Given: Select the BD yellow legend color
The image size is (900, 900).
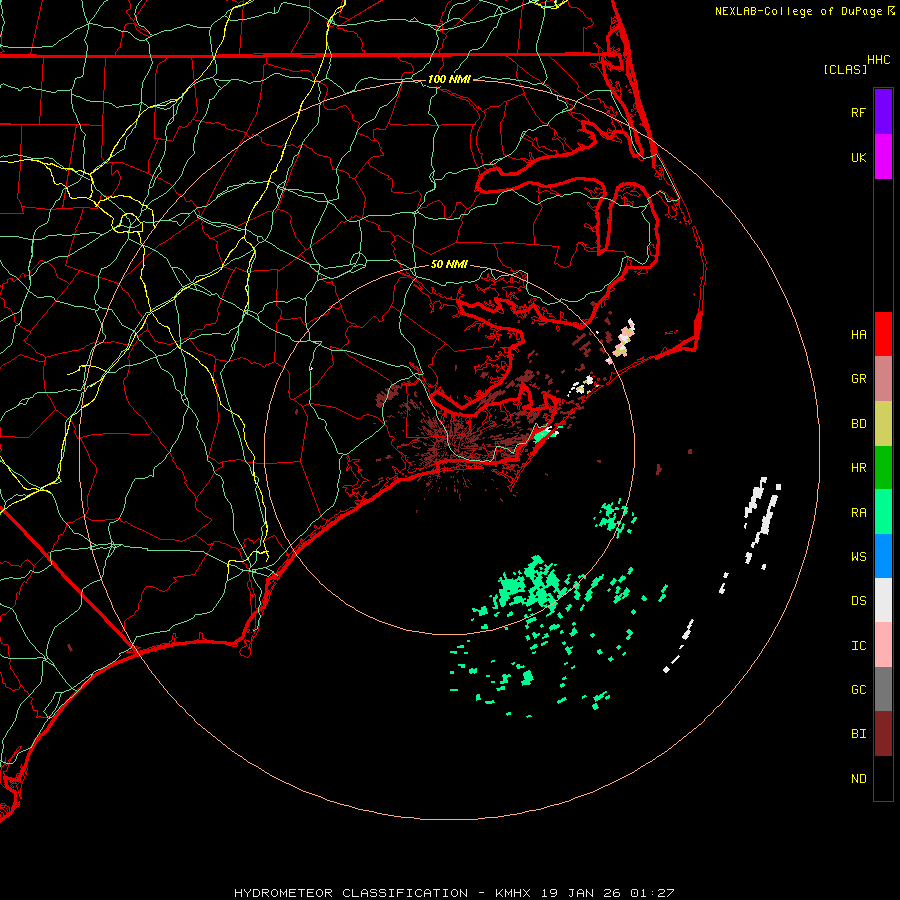Looking at the screenshot, I should [x=883, y=424].
